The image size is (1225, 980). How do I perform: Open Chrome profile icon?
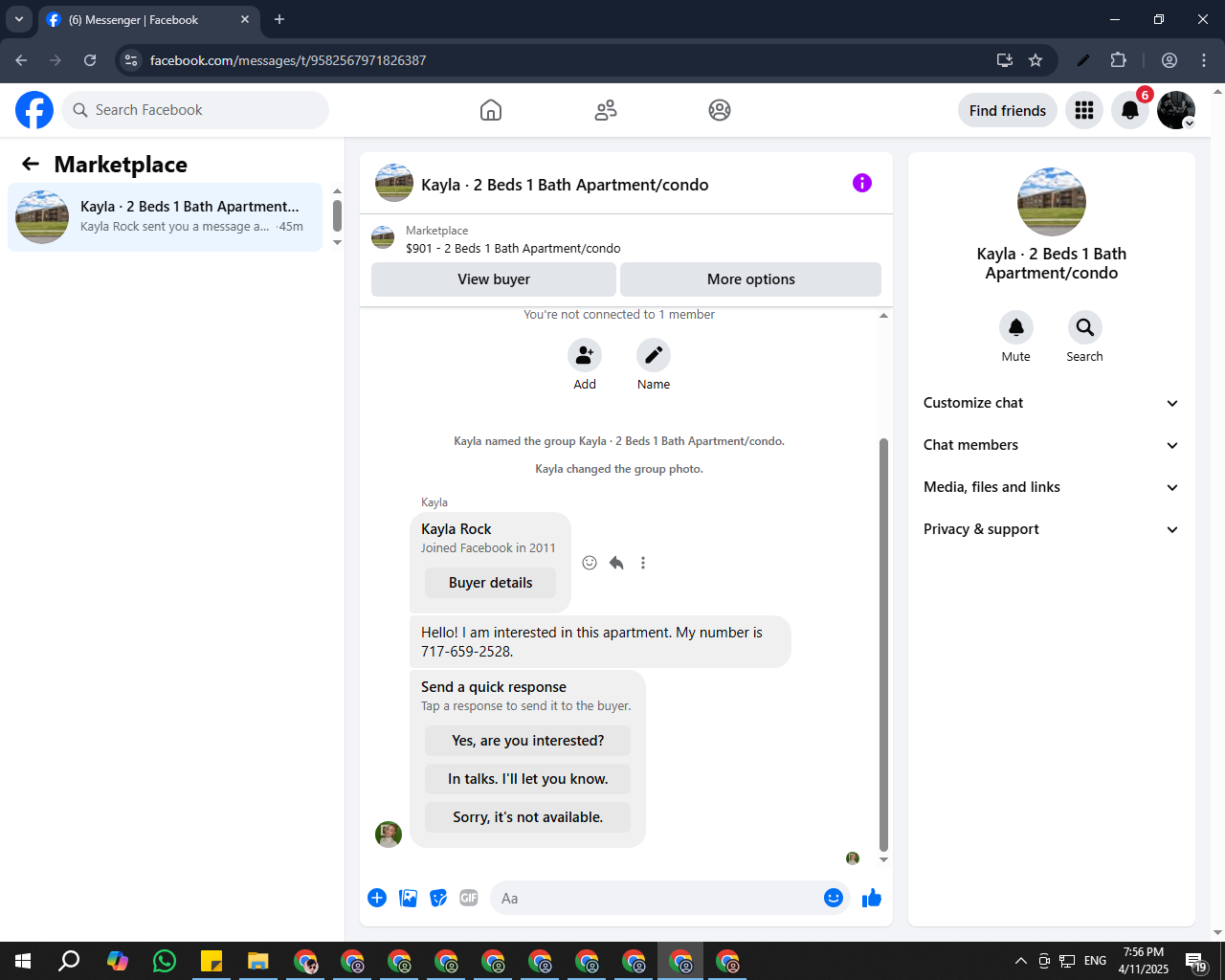click(1169, 60)
